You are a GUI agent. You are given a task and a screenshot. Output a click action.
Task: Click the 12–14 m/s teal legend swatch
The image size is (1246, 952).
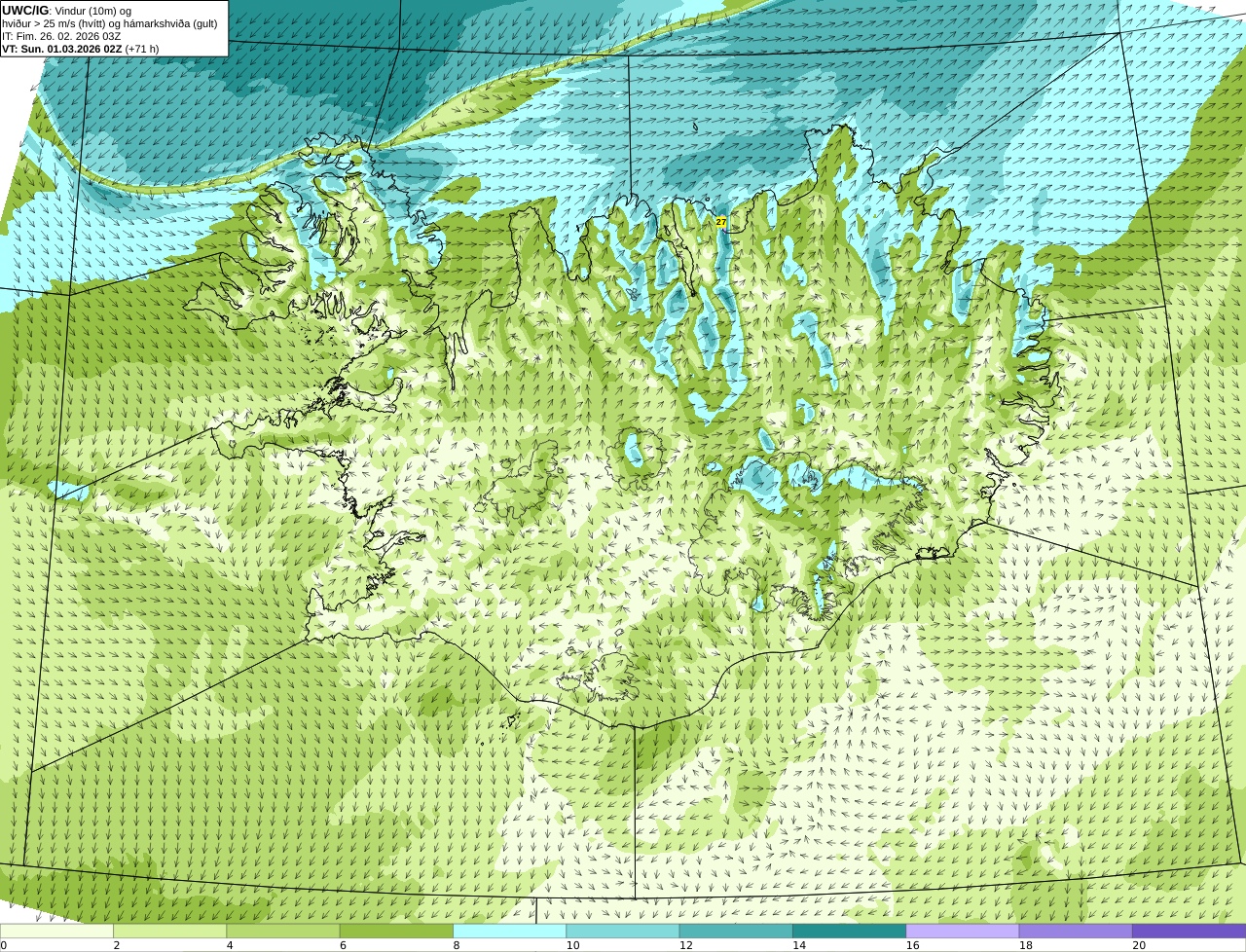(x=736, y=931)
